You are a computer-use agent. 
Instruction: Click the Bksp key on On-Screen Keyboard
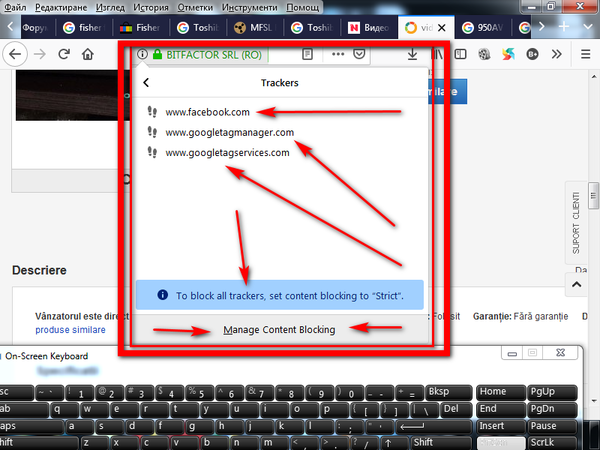coord(448,392)
